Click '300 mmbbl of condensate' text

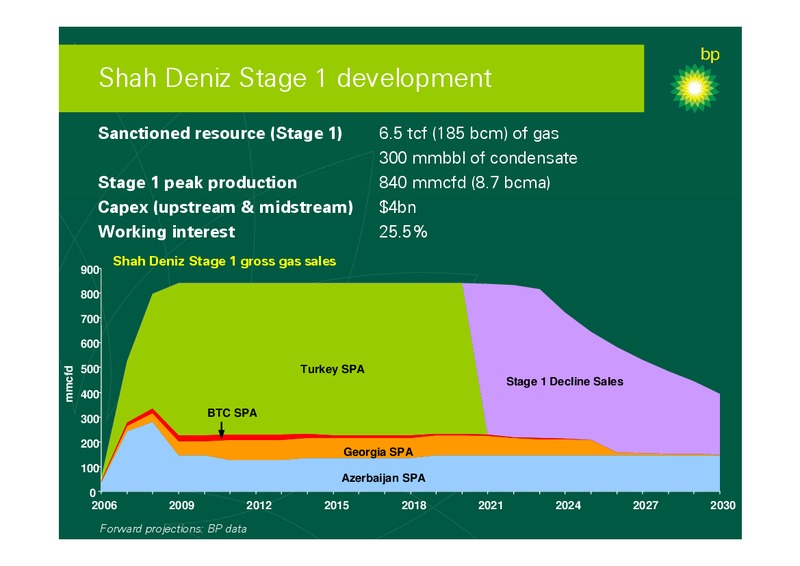pyautogui.click(x=478, y=158)
